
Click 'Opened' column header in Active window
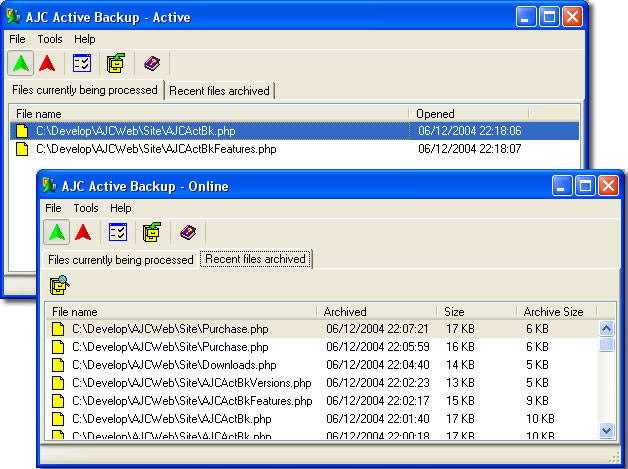(x=469, y=114)
